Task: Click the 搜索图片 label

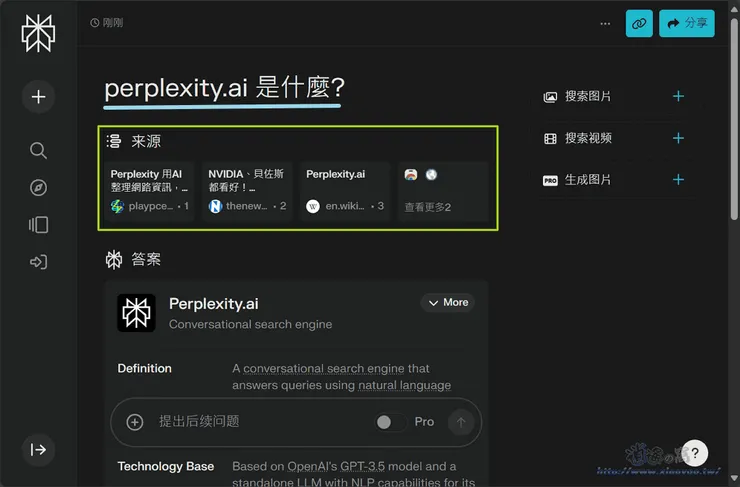Action: pyautogui.click(x=588, y=96)
